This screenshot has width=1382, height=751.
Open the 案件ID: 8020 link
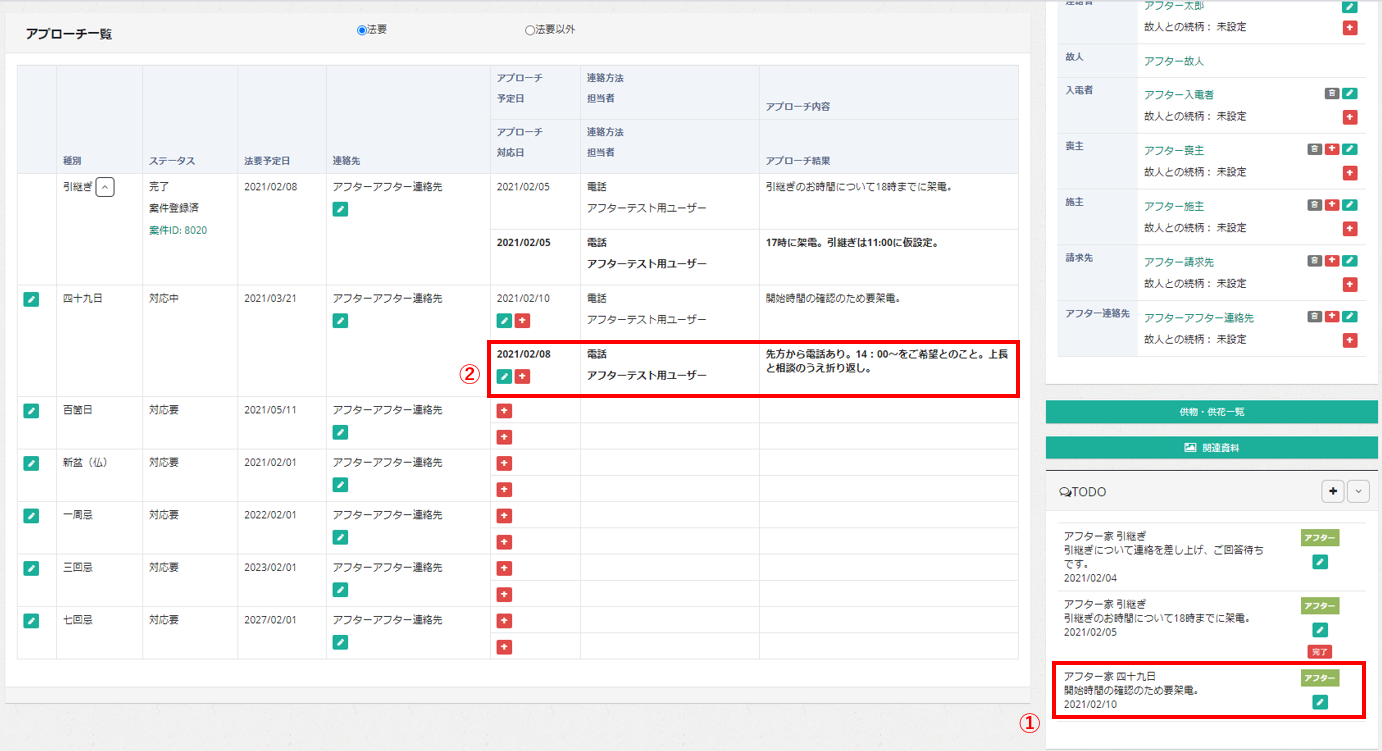tap(178, 230)
